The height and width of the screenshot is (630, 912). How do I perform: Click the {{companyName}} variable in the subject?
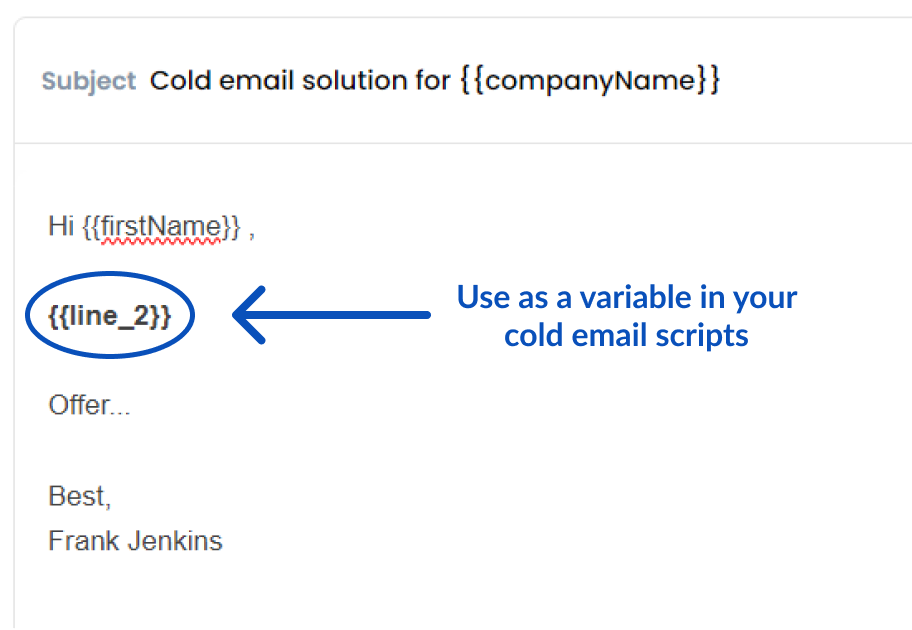tap(590, 81)
